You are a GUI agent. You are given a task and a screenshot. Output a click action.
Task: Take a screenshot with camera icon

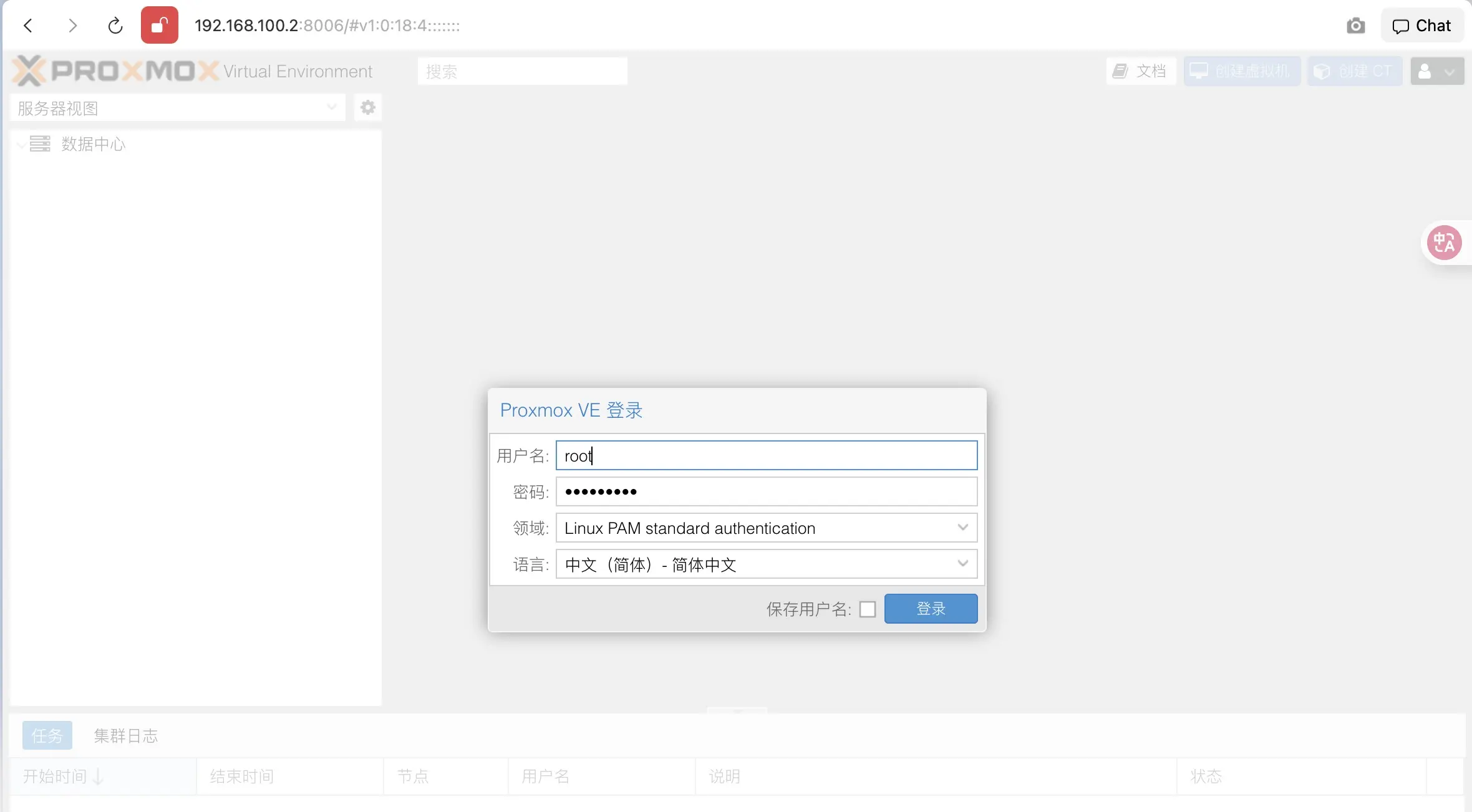(x=1355, y=26)
